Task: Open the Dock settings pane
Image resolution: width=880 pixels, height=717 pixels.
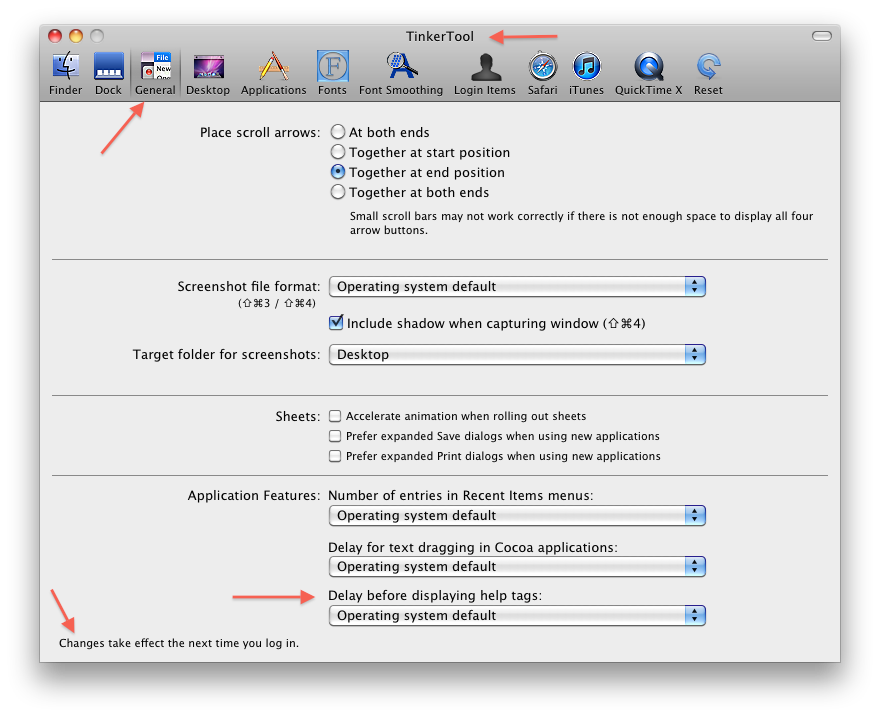Action: (x=108, y=73)
